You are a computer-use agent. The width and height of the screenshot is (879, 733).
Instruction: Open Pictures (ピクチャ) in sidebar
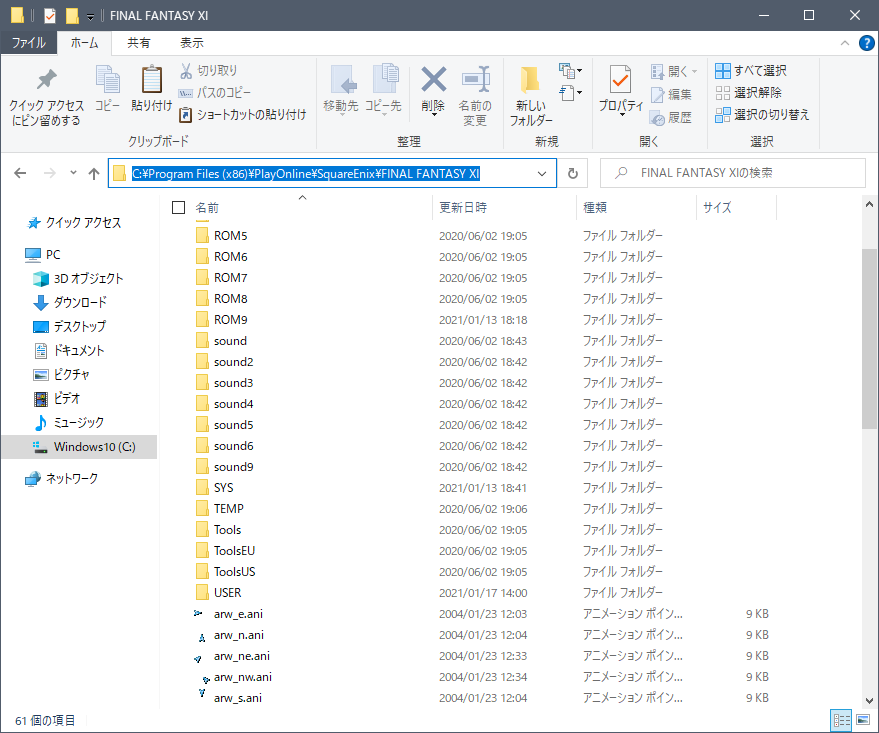[62, 374]
